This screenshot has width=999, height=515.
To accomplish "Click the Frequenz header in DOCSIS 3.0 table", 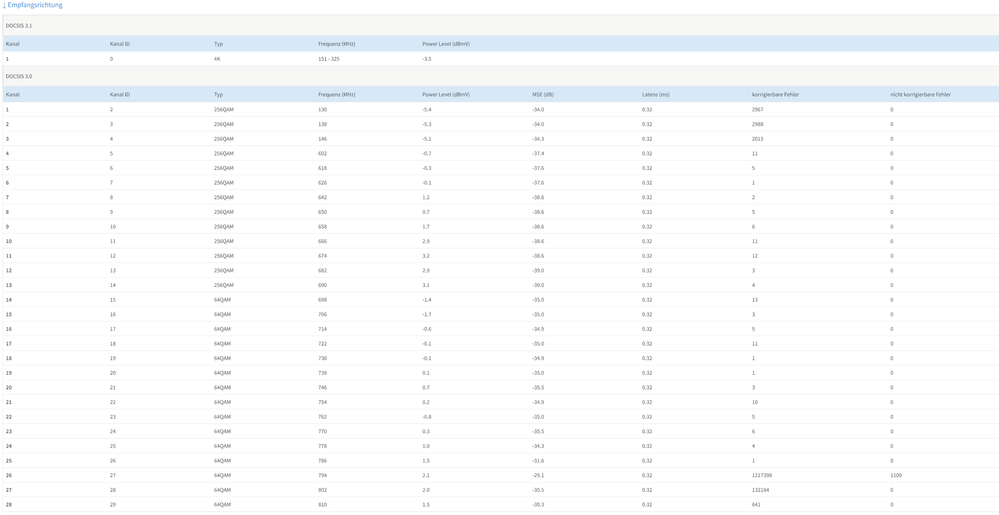I will point(336,94).
